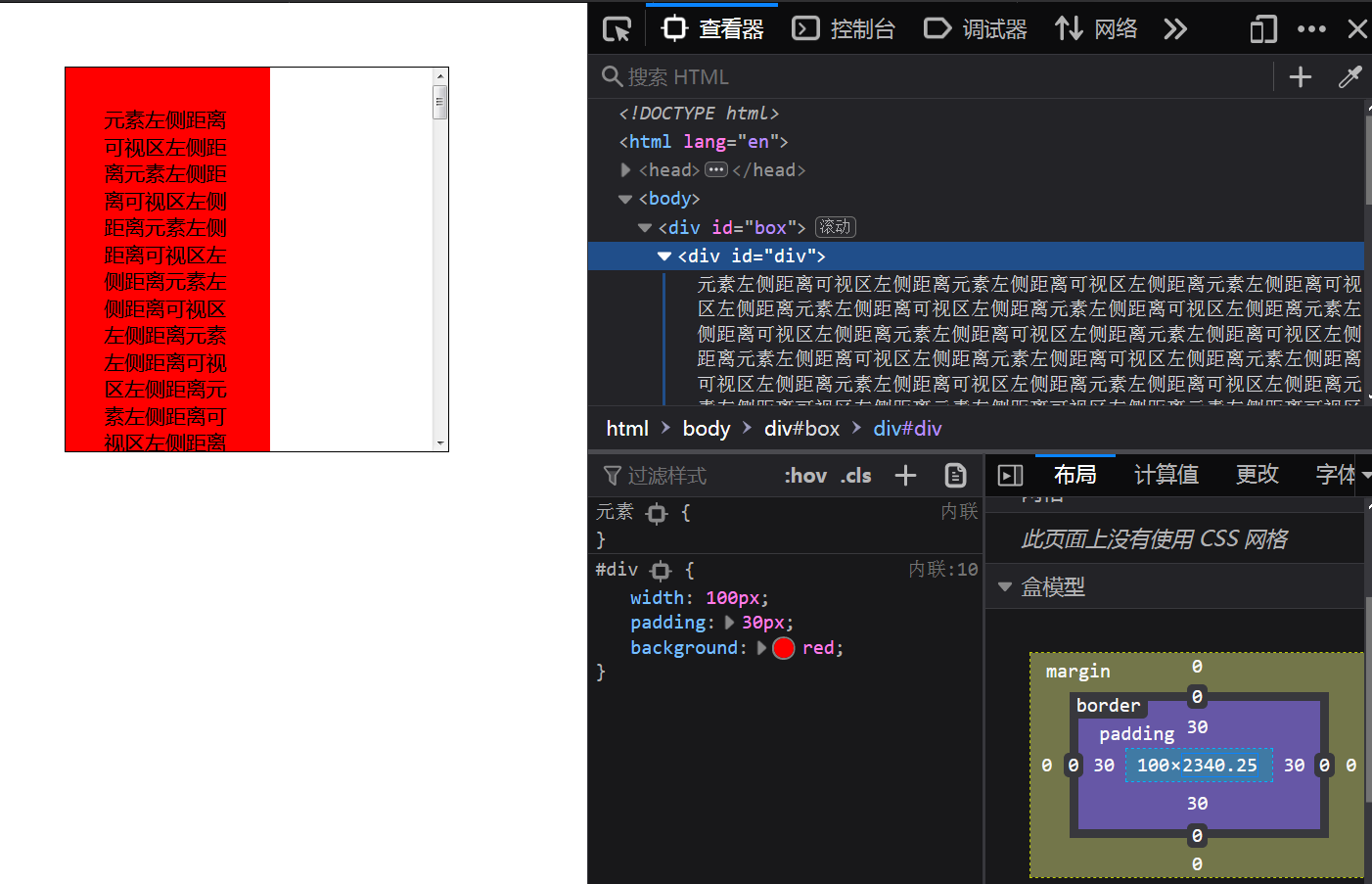This screenshot has width=1372, height=884.
Task: Open DevTools options menu (three dots)
Action: point(1311,29)
